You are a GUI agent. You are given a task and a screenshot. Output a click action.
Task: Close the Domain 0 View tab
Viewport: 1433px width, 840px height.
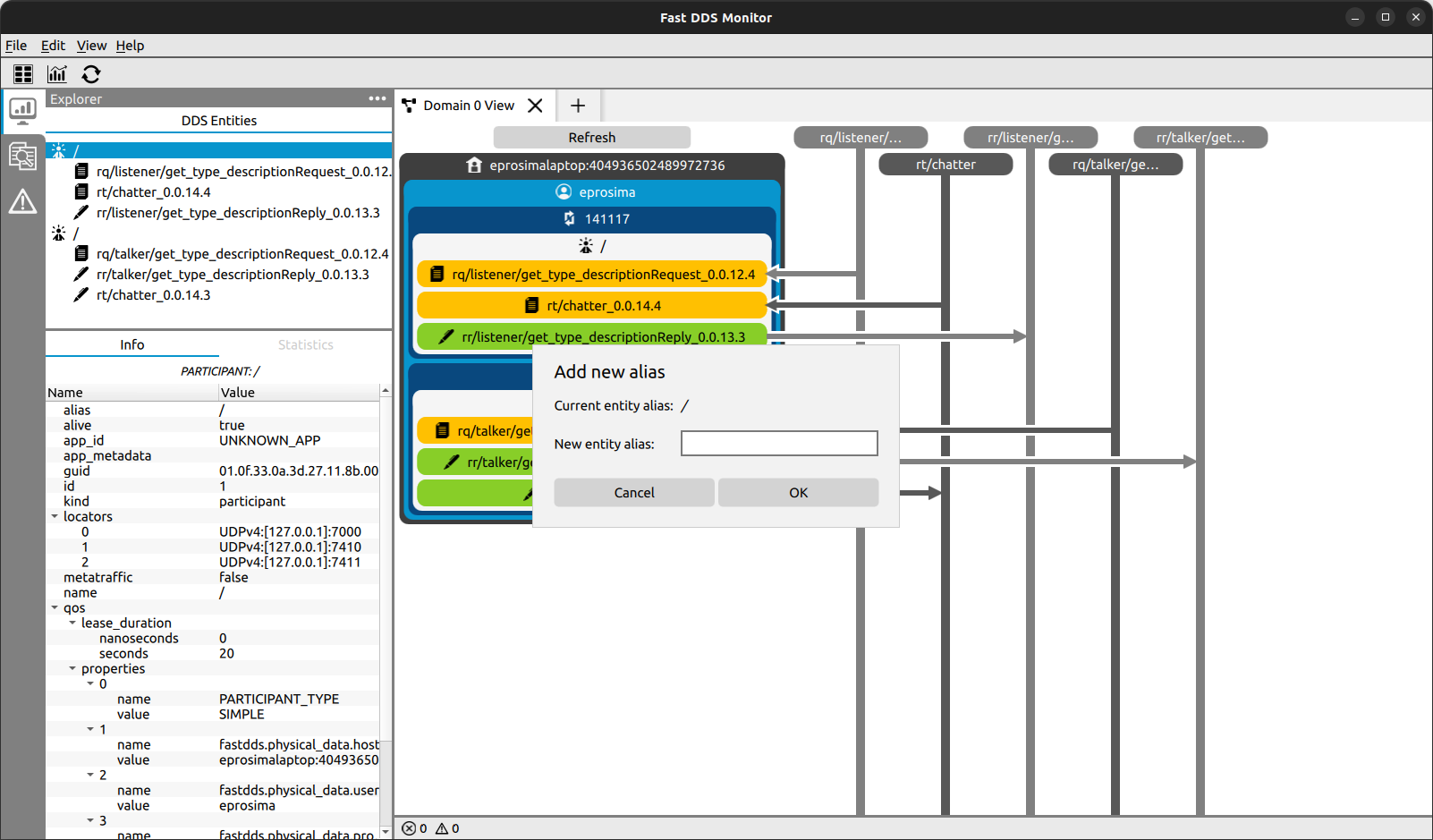(535, 106)
